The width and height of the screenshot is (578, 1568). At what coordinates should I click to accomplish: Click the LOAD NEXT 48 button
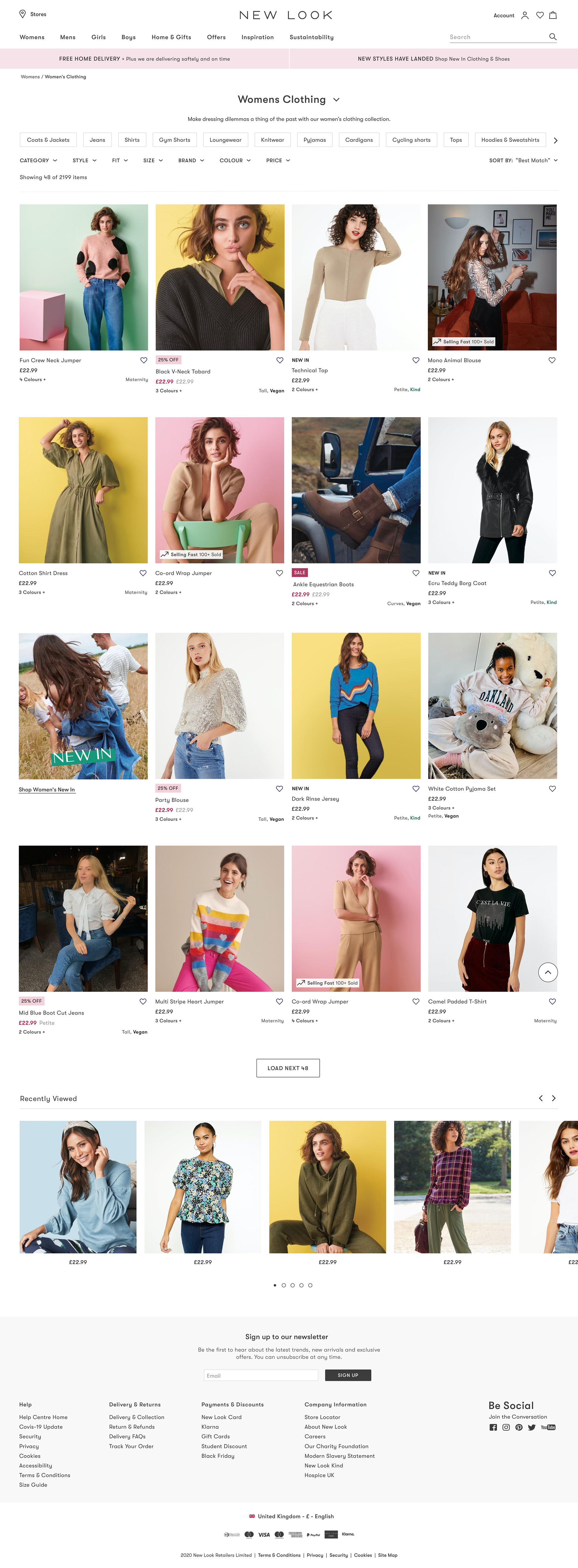pyautogui.click(x=288, y=1068)
